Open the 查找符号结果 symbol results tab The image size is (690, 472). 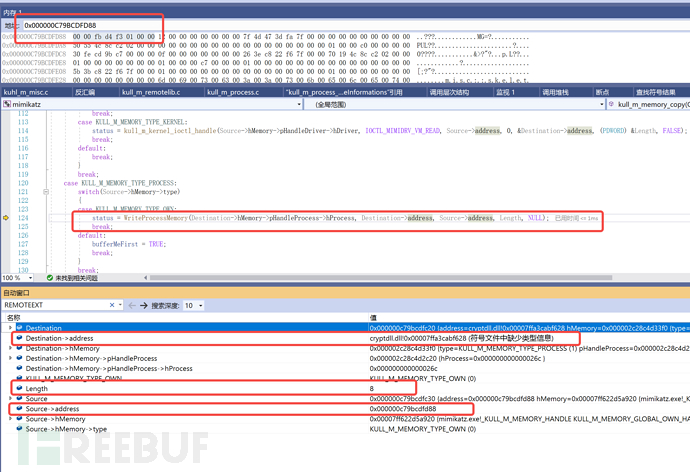pyautogui.click(x=655, y=92)
